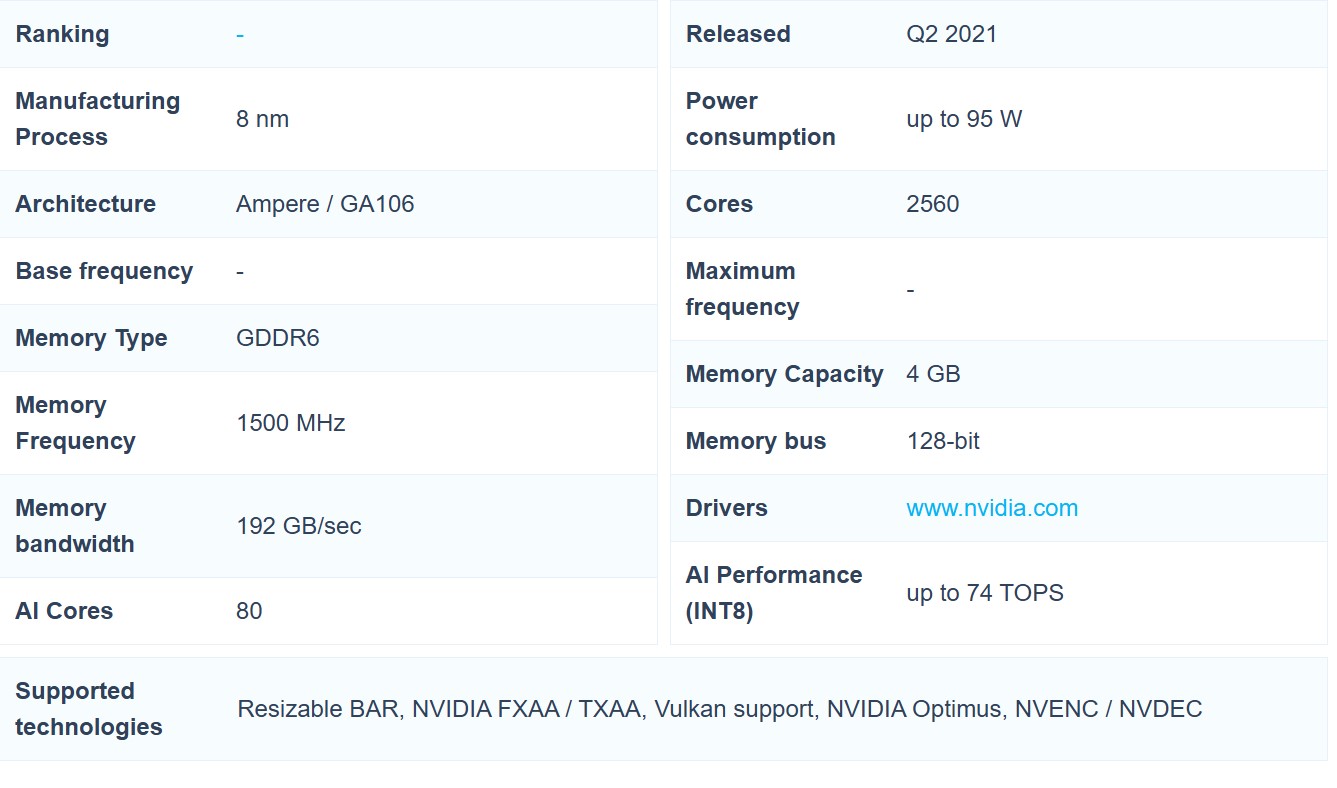The image size is (1337, 788).
Task: Select the 'Q2 2021' release value
Action: click(x=951, y=34)
